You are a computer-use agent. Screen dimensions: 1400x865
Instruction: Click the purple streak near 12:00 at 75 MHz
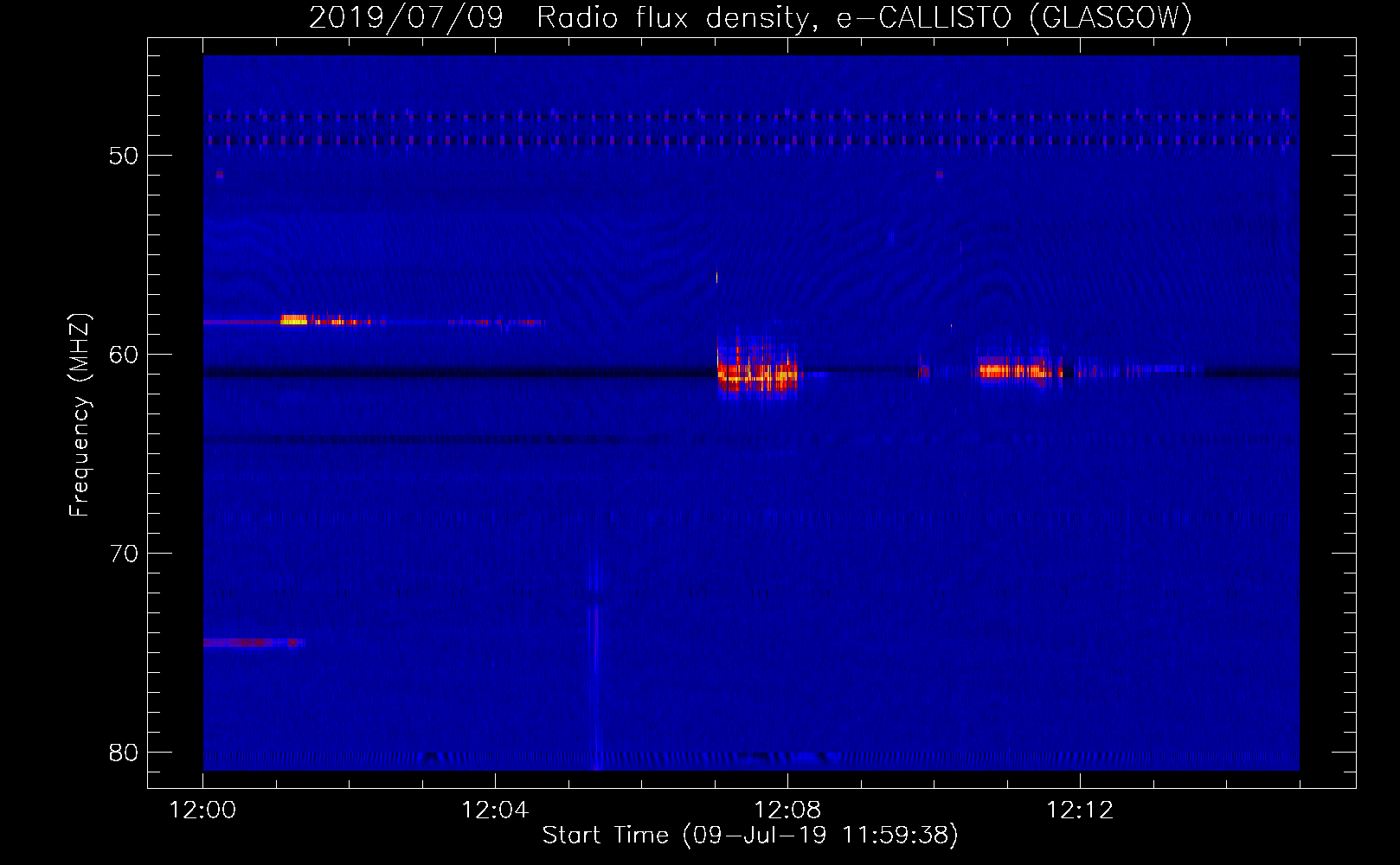click(253, 643)
